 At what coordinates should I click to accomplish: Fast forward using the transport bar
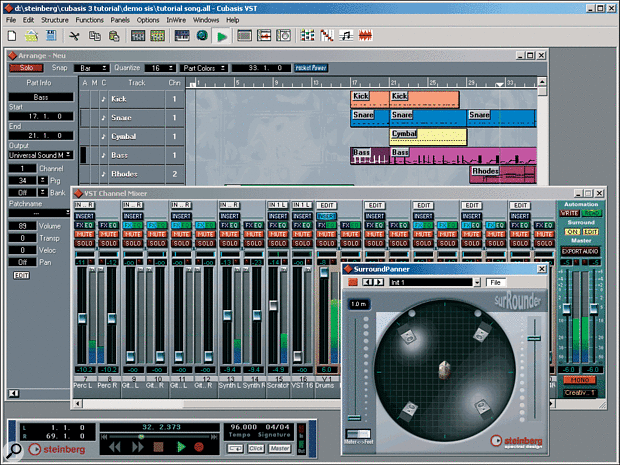(137, 447)
